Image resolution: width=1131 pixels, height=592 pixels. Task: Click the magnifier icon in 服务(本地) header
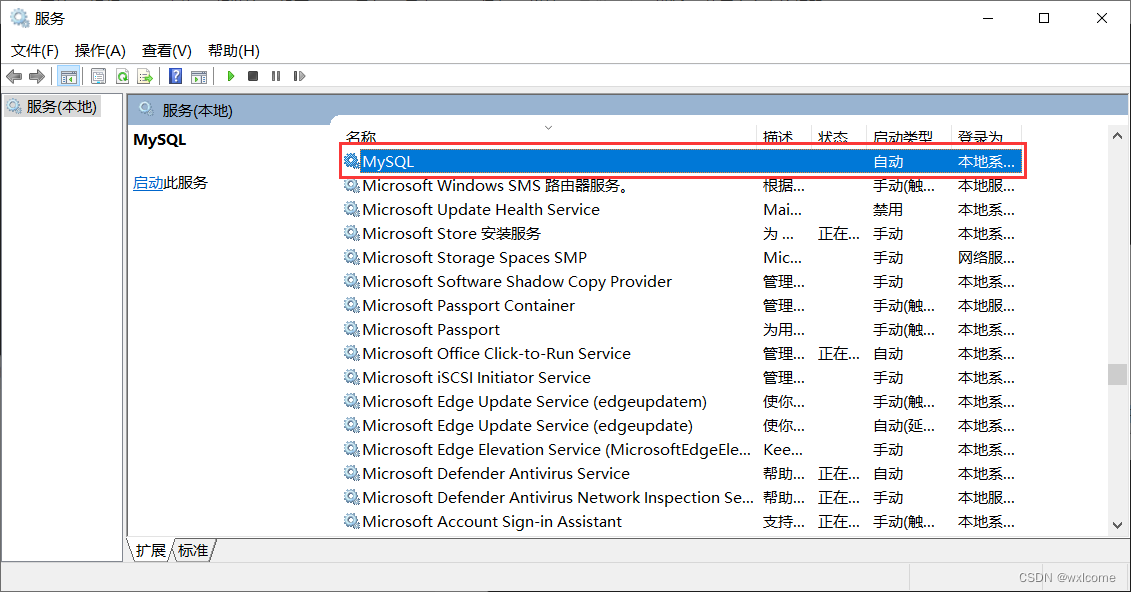(146, 109)
